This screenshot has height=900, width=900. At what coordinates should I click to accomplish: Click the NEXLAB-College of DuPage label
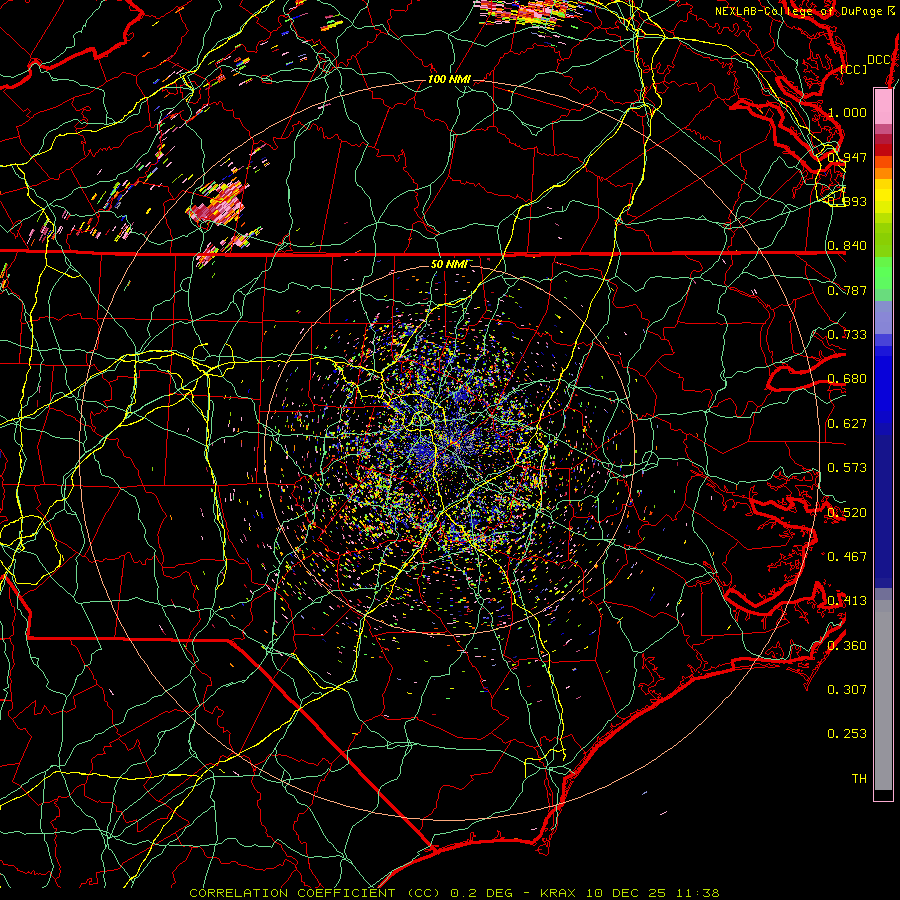800,11
